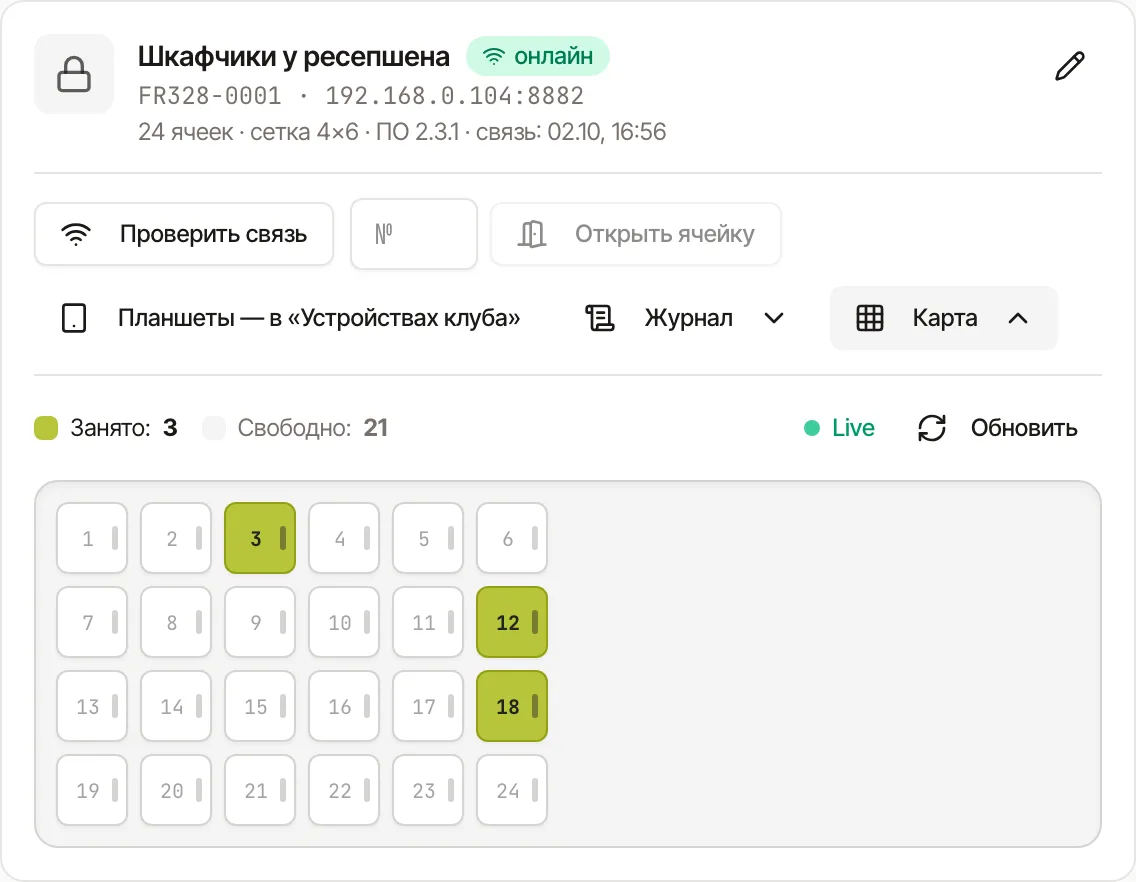Select locker cell 24
The image size is (1136, 882).
[x=512, y=791]
